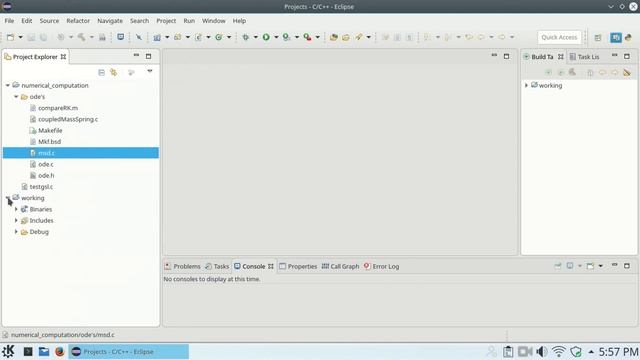Click the Search flashlight toolbar icon
Viewport: 640px width, 360px height.
tap(359, 37)
